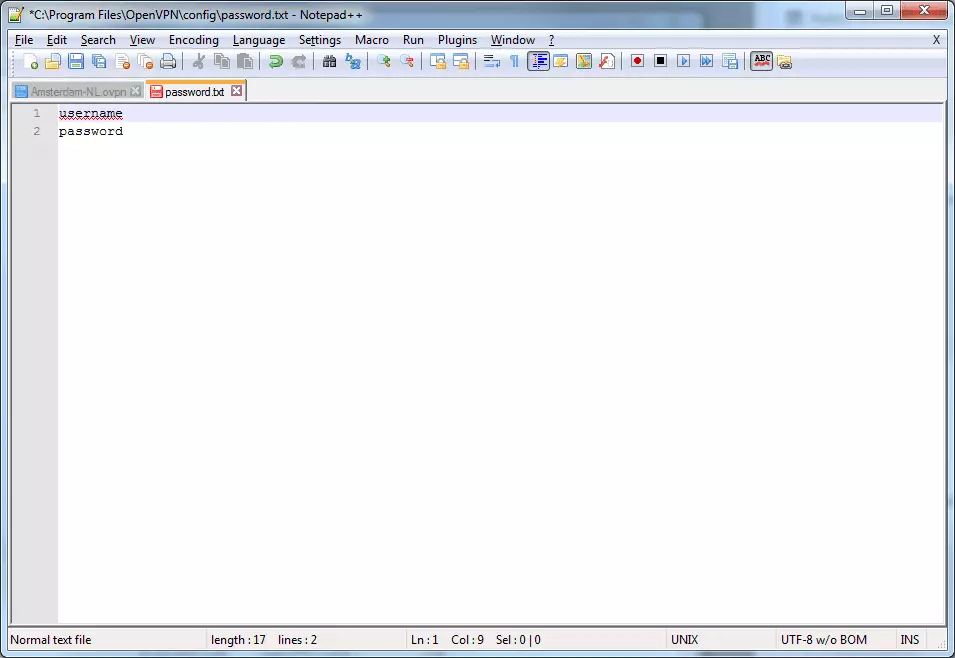Open the Encoding menu
955x658 pixels.
pos(193,39)
